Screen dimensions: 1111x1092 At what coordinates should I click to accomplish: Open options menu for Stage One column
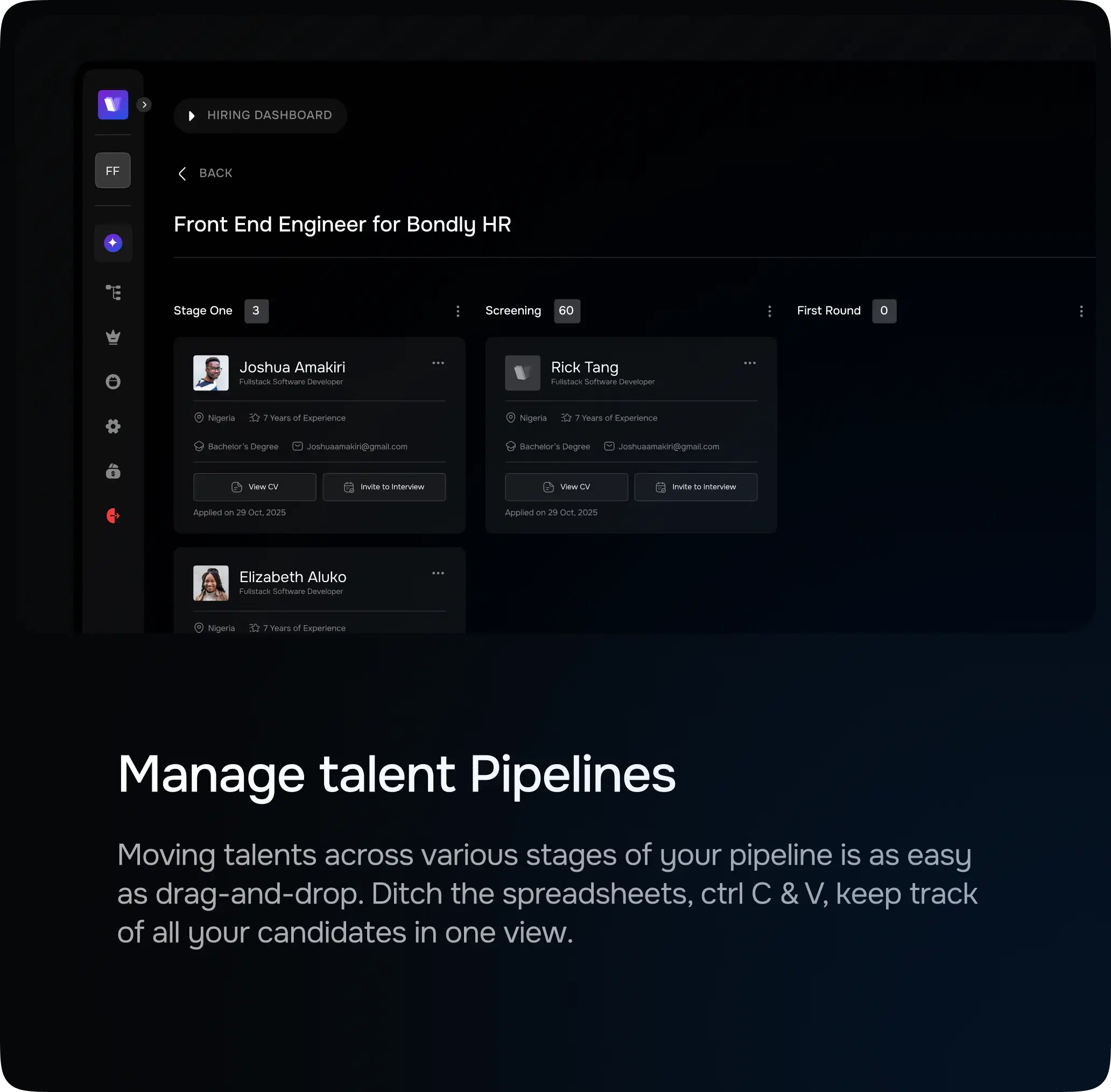(458, 311)
